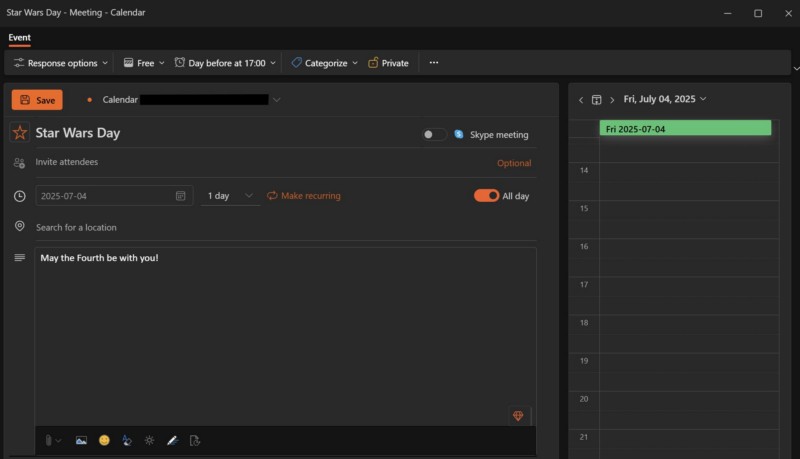800x459 pixels.
Task: Expand the 1 day duration dropdown
Action: (x=231, y=196)
